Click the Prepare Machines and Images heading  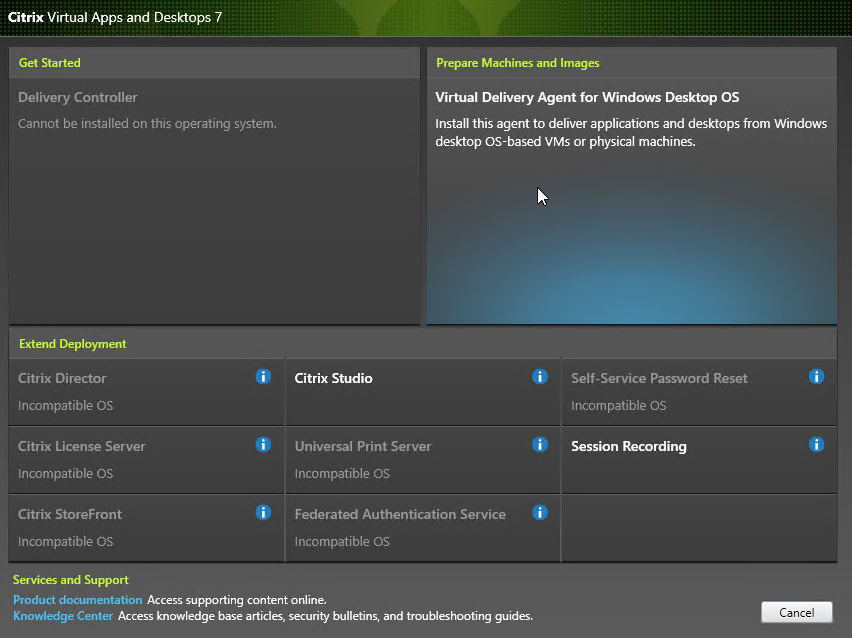pyautogui.click(x=518, y=63)
